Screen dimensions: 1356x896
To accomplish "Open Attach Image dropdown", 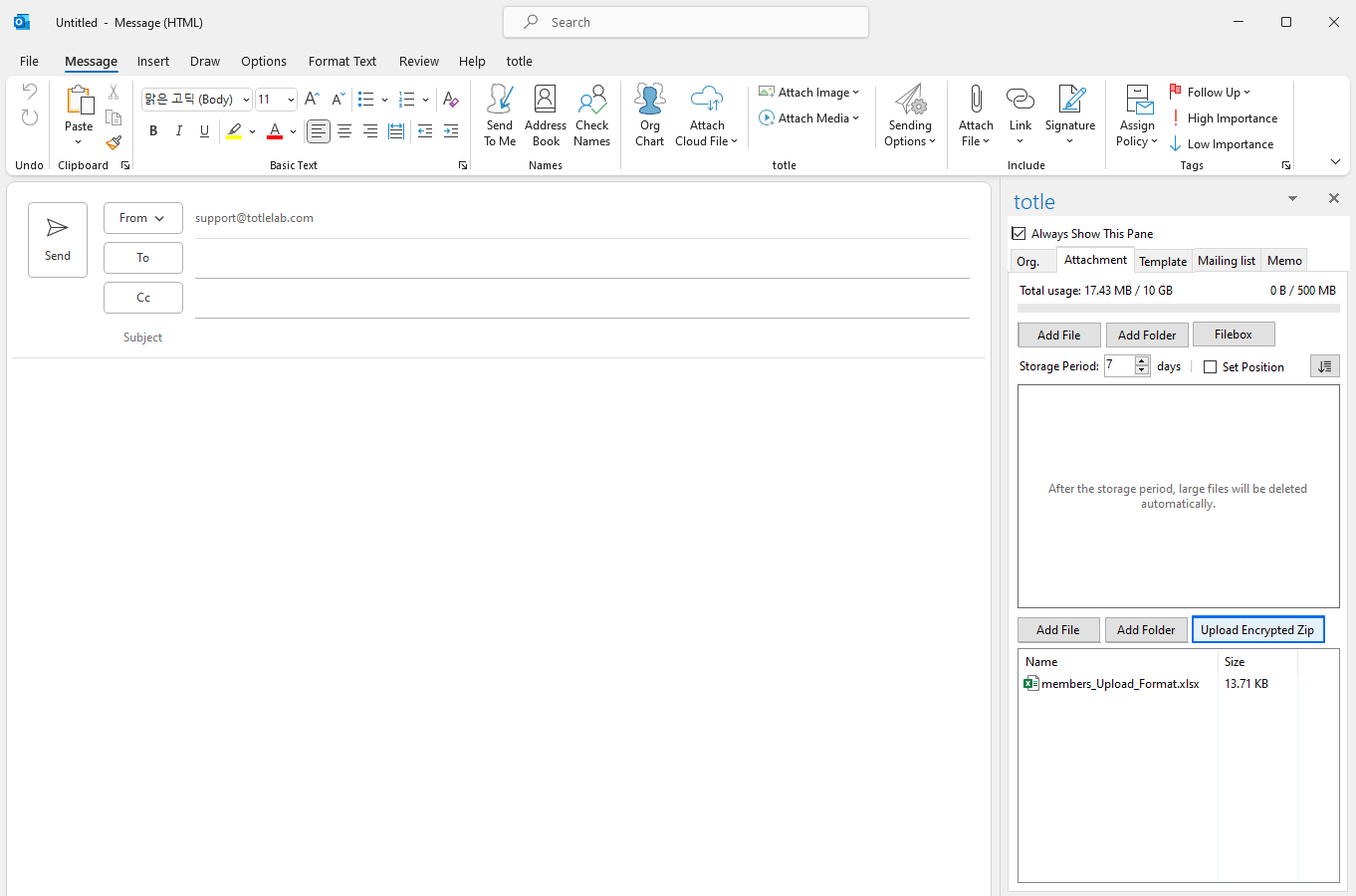I will (x=808, y=92).
